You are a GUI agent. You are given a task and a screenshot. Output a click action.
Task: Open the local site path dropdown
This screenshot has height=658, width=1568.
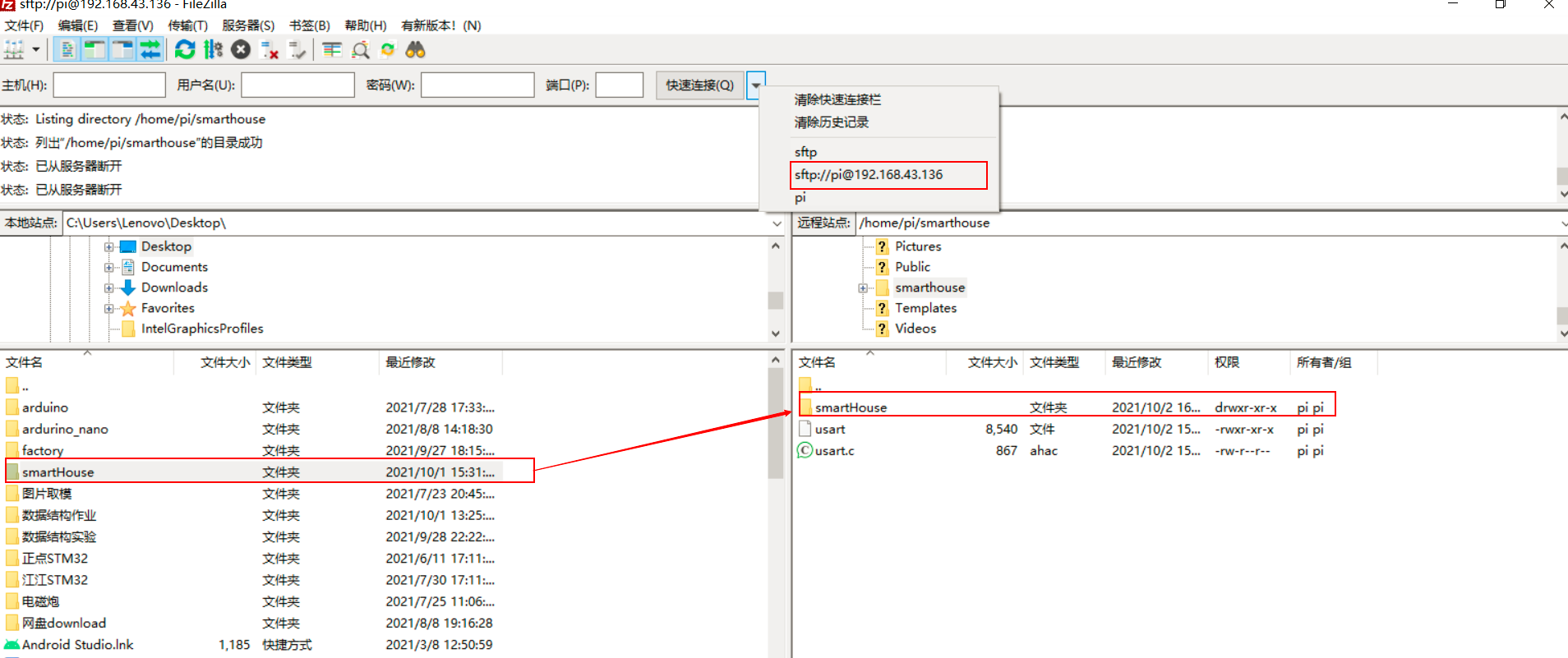777,223
